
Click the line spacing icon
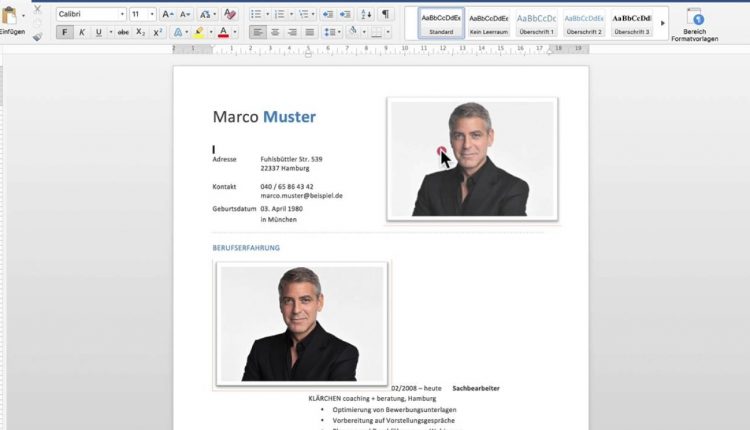pyautogui.click(x=330, y=33)
